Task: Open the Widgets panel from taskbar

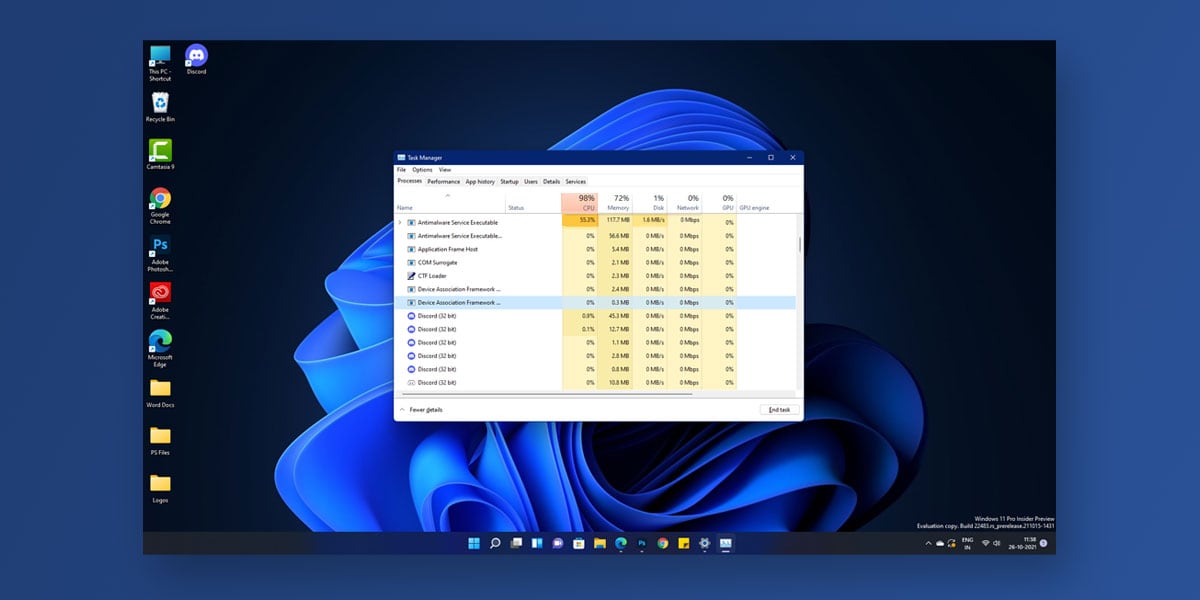Action: point(537,543)
